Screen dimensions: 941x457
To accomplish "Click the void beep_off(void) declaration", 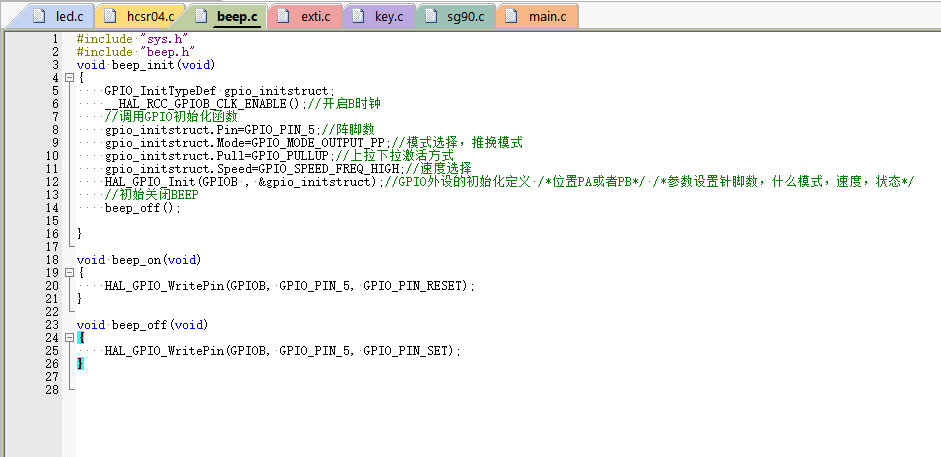I will 142,325.
